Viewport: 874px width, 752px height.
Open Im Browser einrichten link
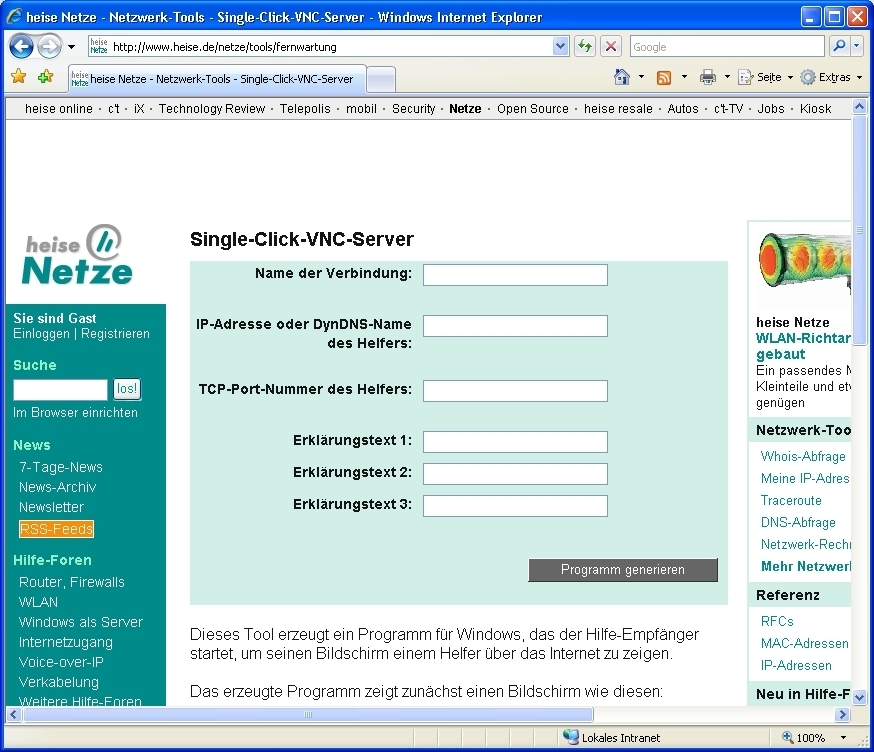tap(75, 413)
